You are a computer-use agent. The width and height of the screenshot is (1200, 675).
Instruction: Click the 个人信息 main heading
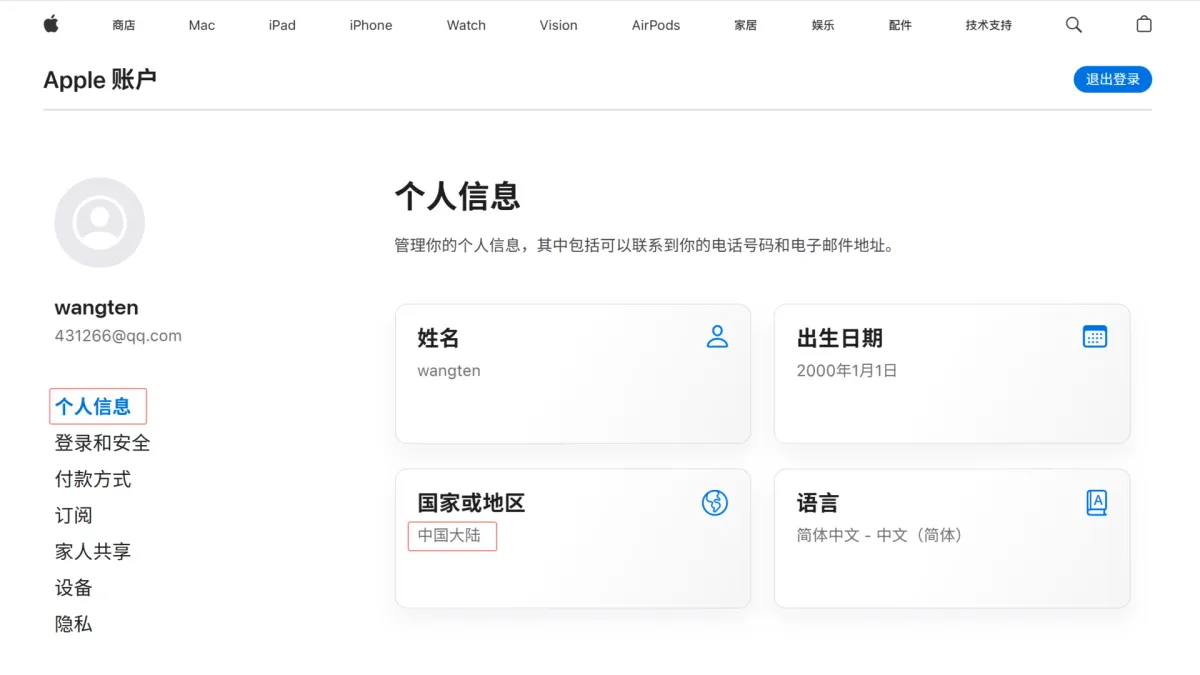pyautogui.click(x=458, y=195)
